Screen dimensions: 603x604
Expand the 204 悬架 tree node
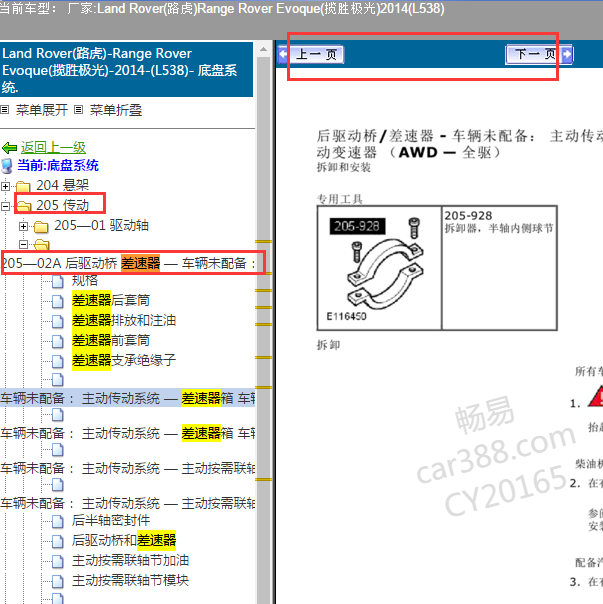pyautogui.click(x=5, y=186)
